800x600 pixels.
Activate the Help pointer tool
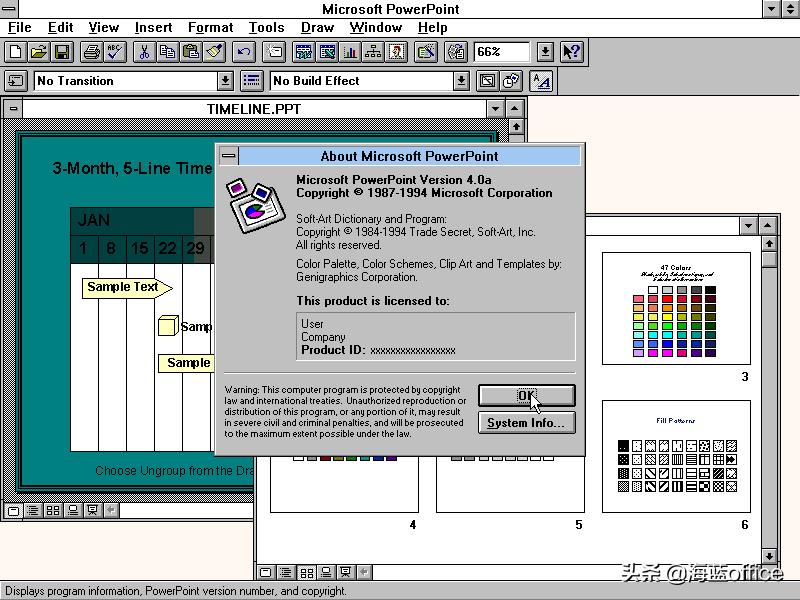569,52
